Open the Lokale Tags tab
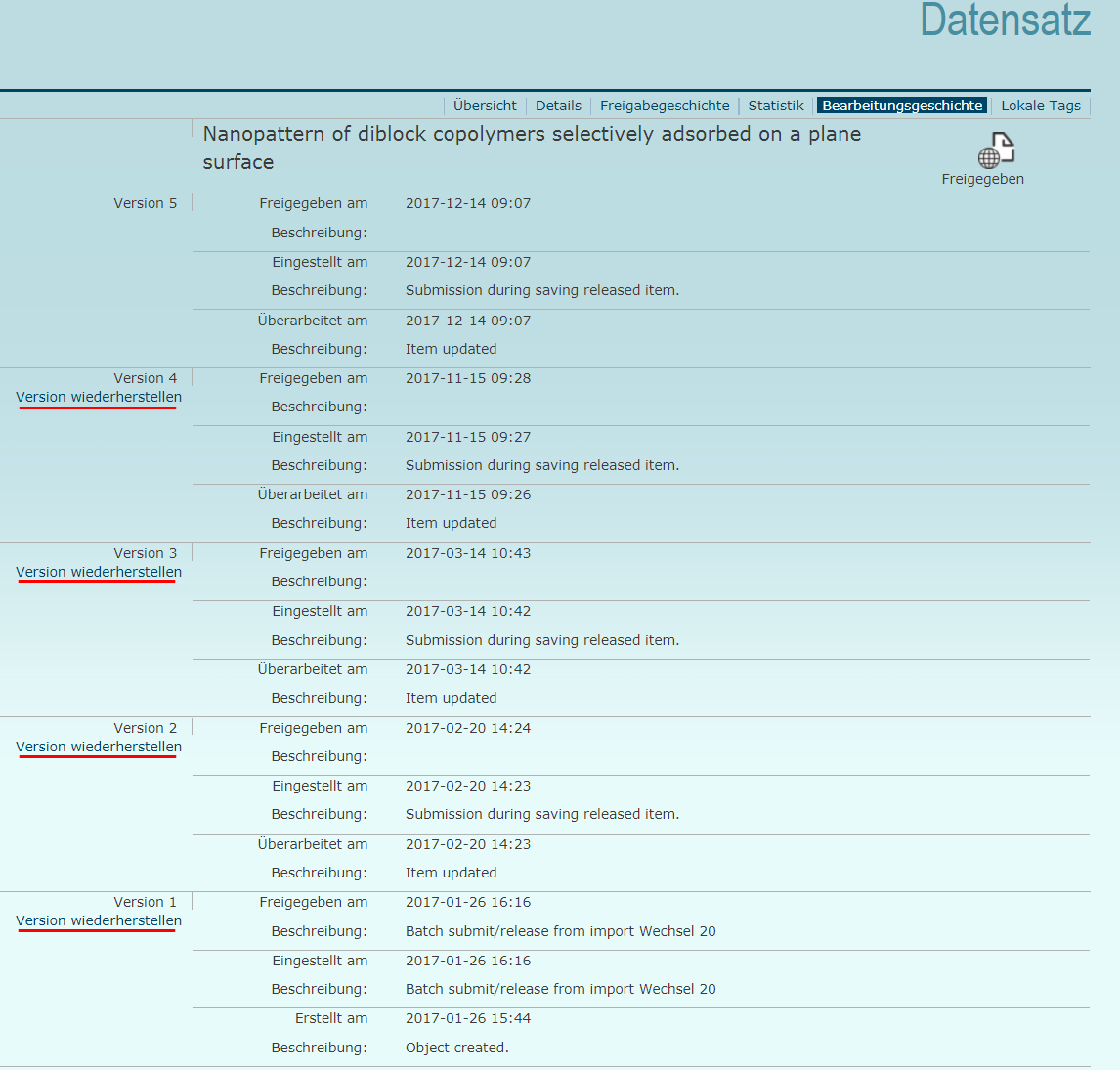 pyautogui.click(x=1041, y=106)
